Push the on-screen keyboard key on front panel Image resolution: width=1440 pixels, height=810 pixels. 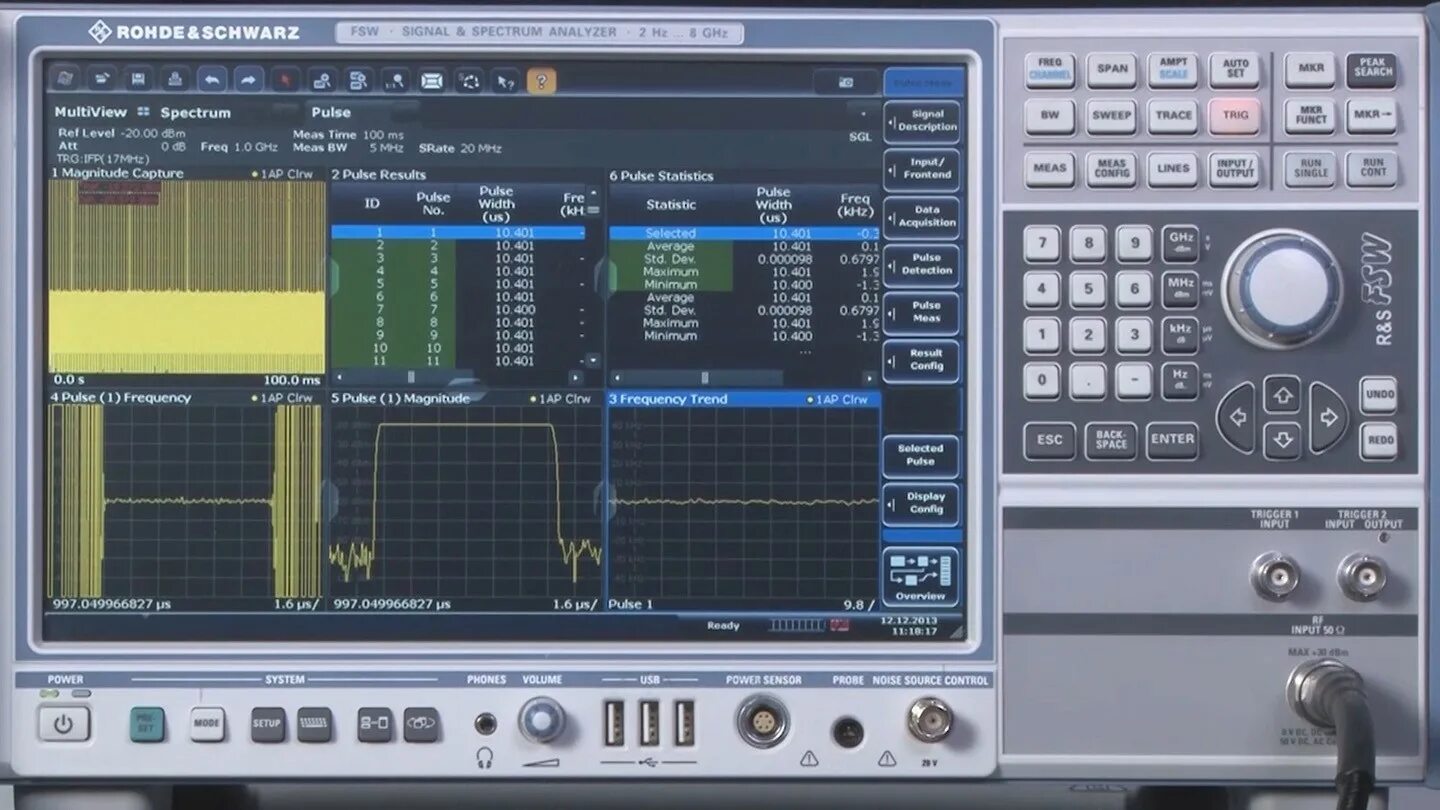coord(314,724)
